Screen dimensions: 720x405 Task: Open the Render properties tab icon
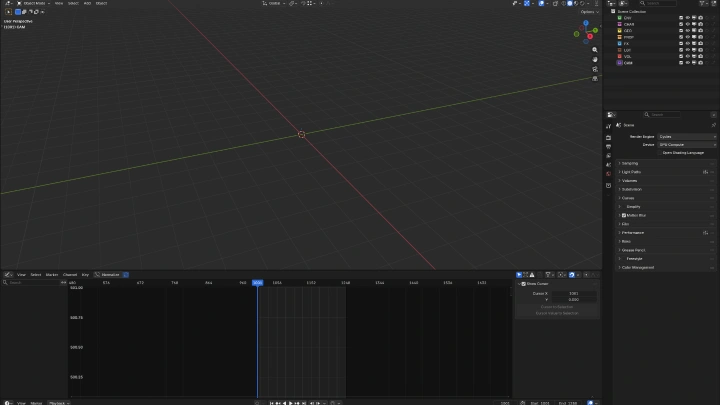608,137
